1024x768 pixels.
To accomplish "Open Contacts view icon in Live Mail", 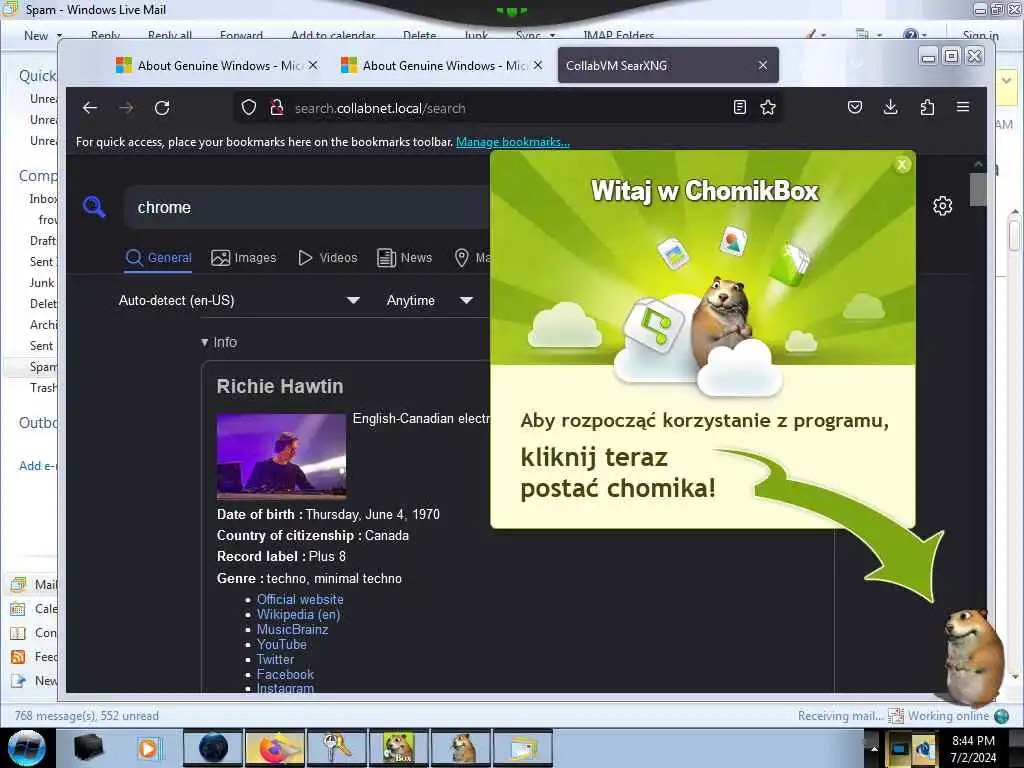I will [18, 633].
